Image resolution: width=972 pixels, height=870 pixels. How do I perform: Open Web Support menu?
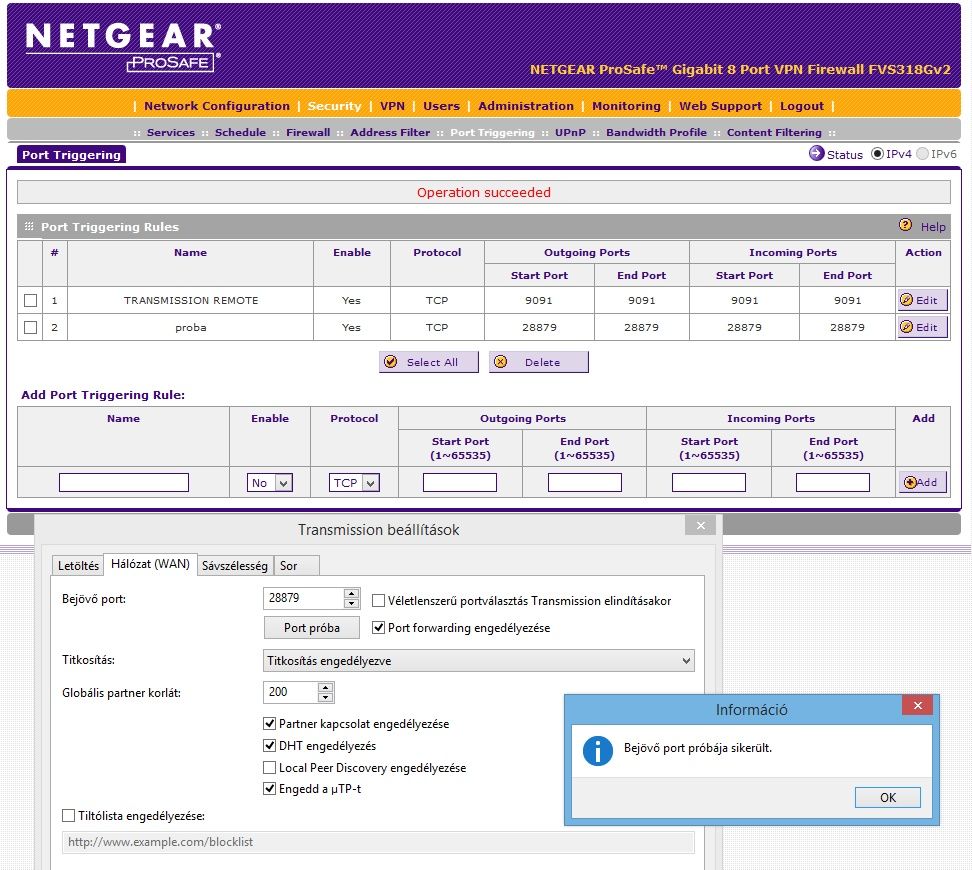720,105
